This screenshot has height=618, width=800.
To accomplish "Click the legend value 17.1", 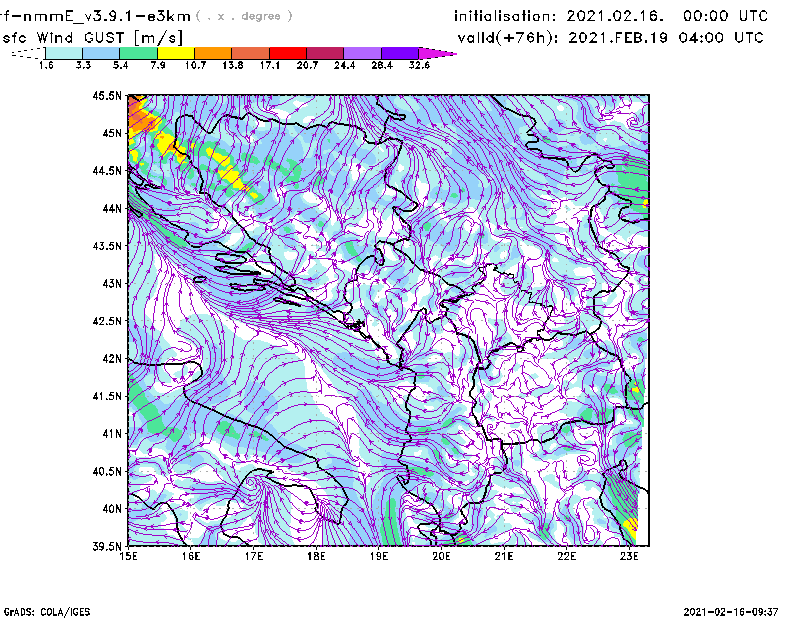I will [270, 65].
